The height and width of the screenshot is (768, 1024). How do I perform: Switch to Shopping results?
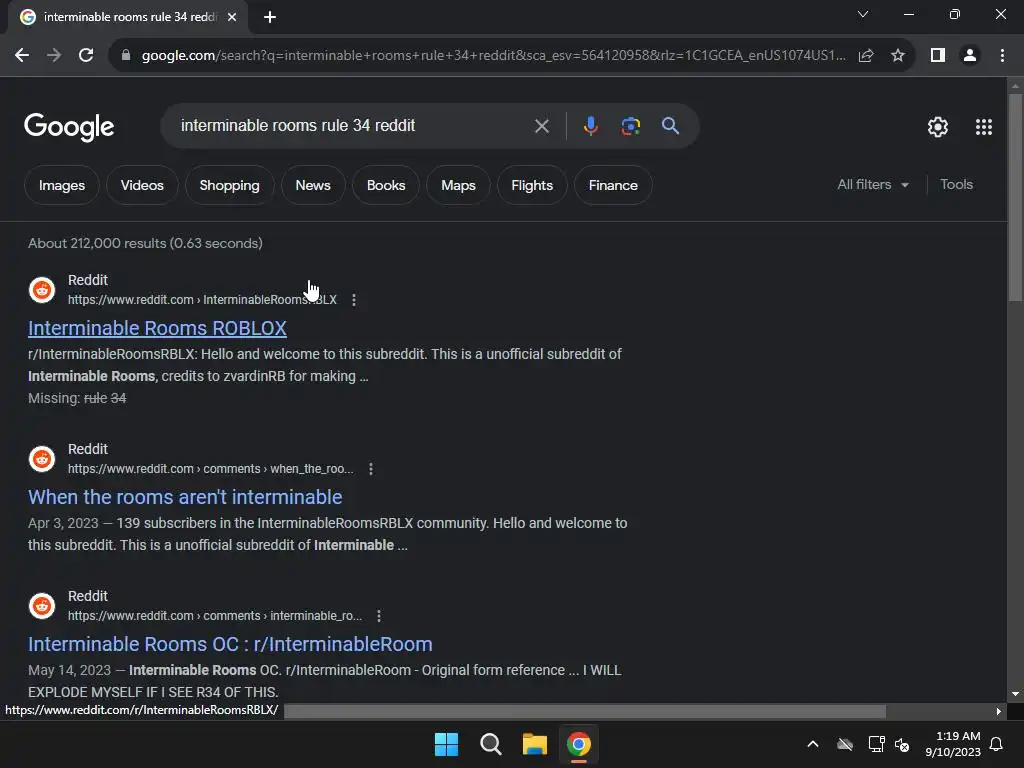click(x=229, y=185)
